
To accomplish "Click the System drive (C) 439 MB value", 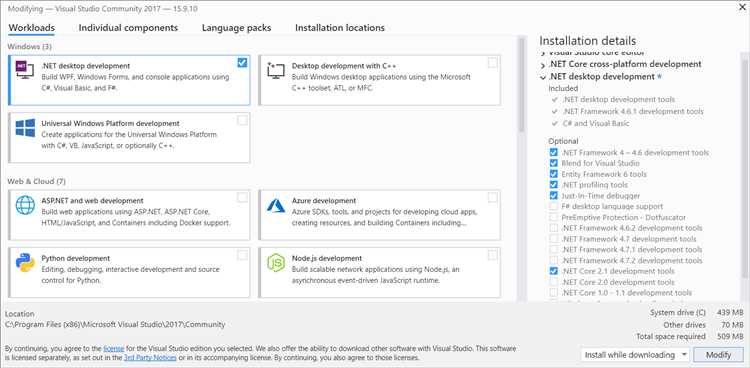I will [730, 312].
